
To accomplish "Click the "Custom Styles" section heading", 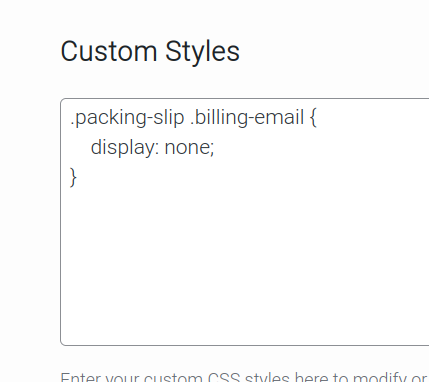I will pos(150,52).
